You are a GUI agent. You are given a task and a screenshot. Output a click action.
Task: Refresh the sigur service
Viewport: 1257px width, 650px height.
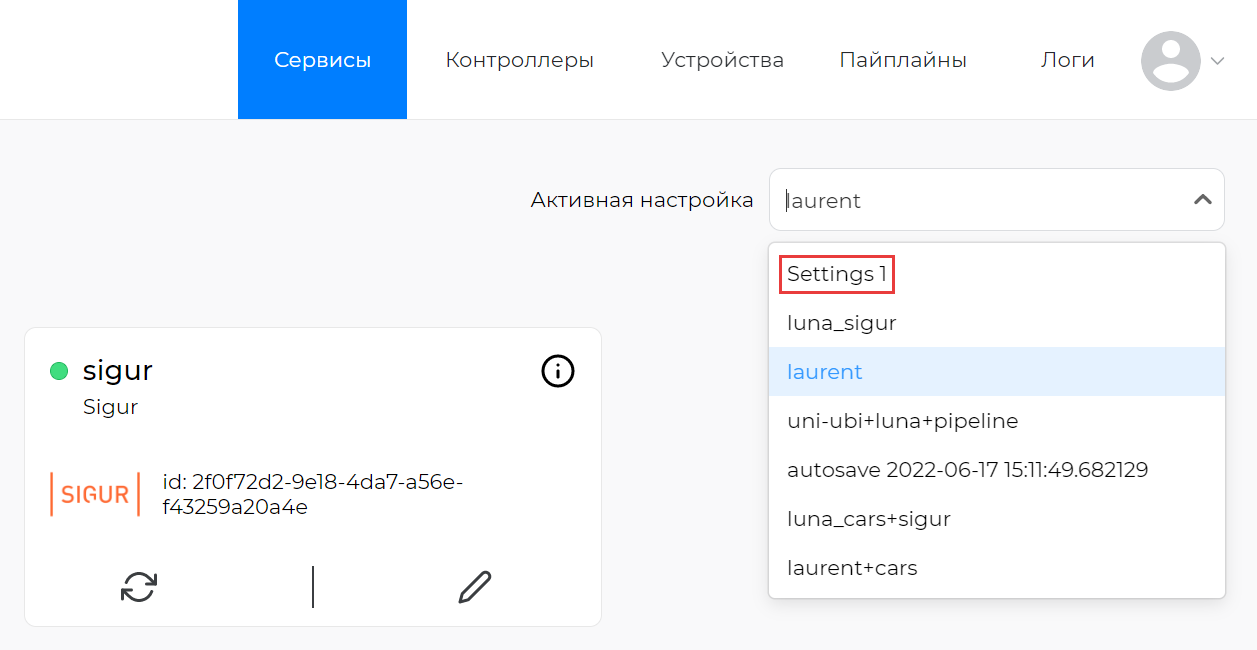139,587
